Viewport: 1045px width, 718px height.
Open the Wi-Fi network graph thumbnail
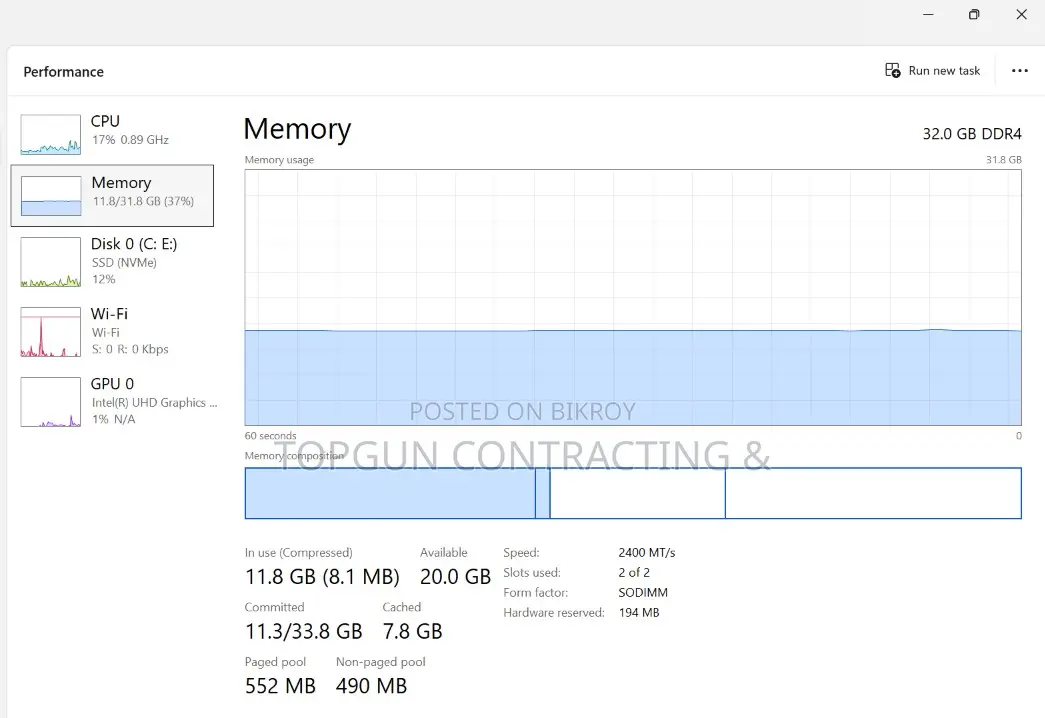pyautogui.click(x=51, y=332)
